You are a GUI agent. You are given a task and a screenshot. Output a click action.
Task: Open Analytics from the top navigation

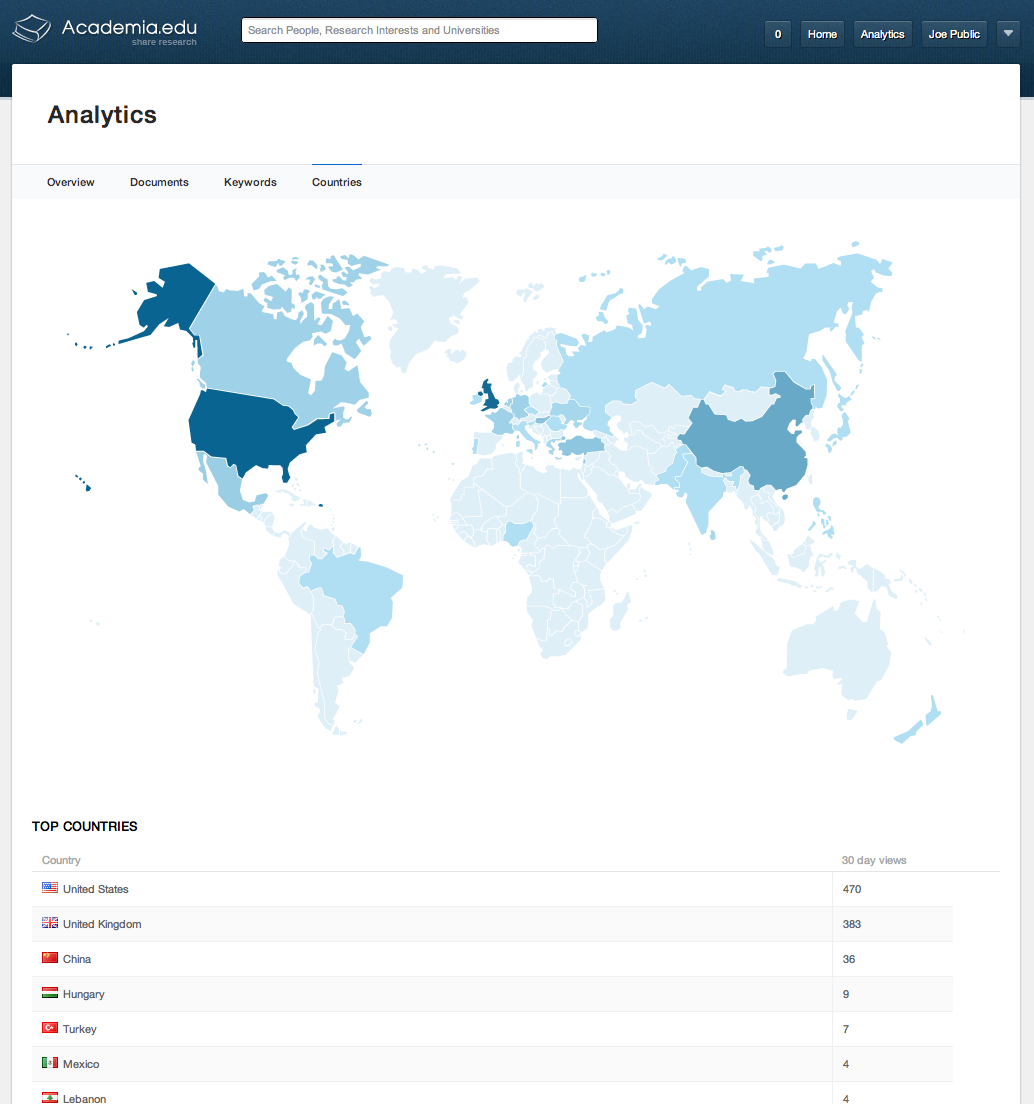pos(882,34)
